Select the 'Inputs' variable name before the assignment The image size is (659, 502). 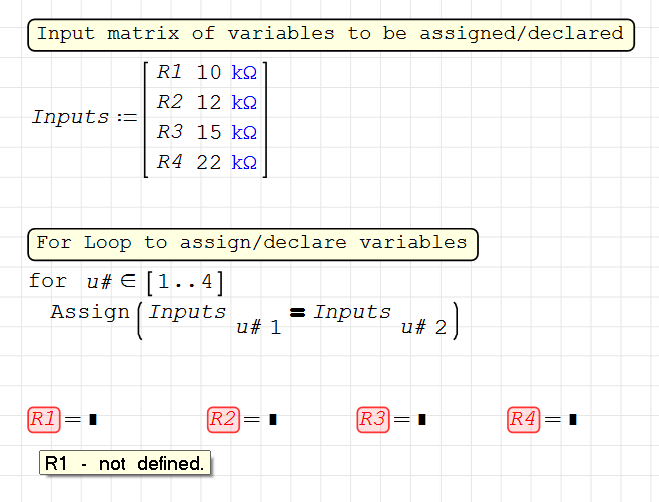coord(70,117)
